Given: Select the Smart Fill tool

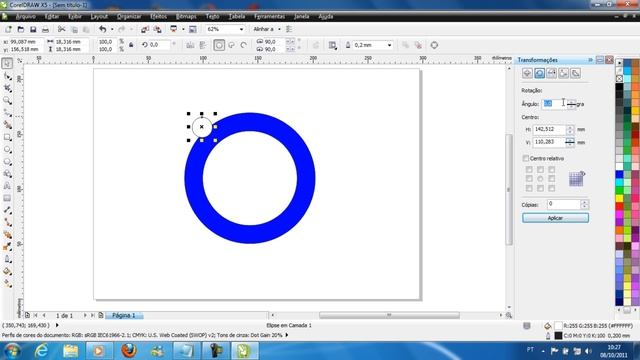Looking at the screenshot, I should pos(7,125).
